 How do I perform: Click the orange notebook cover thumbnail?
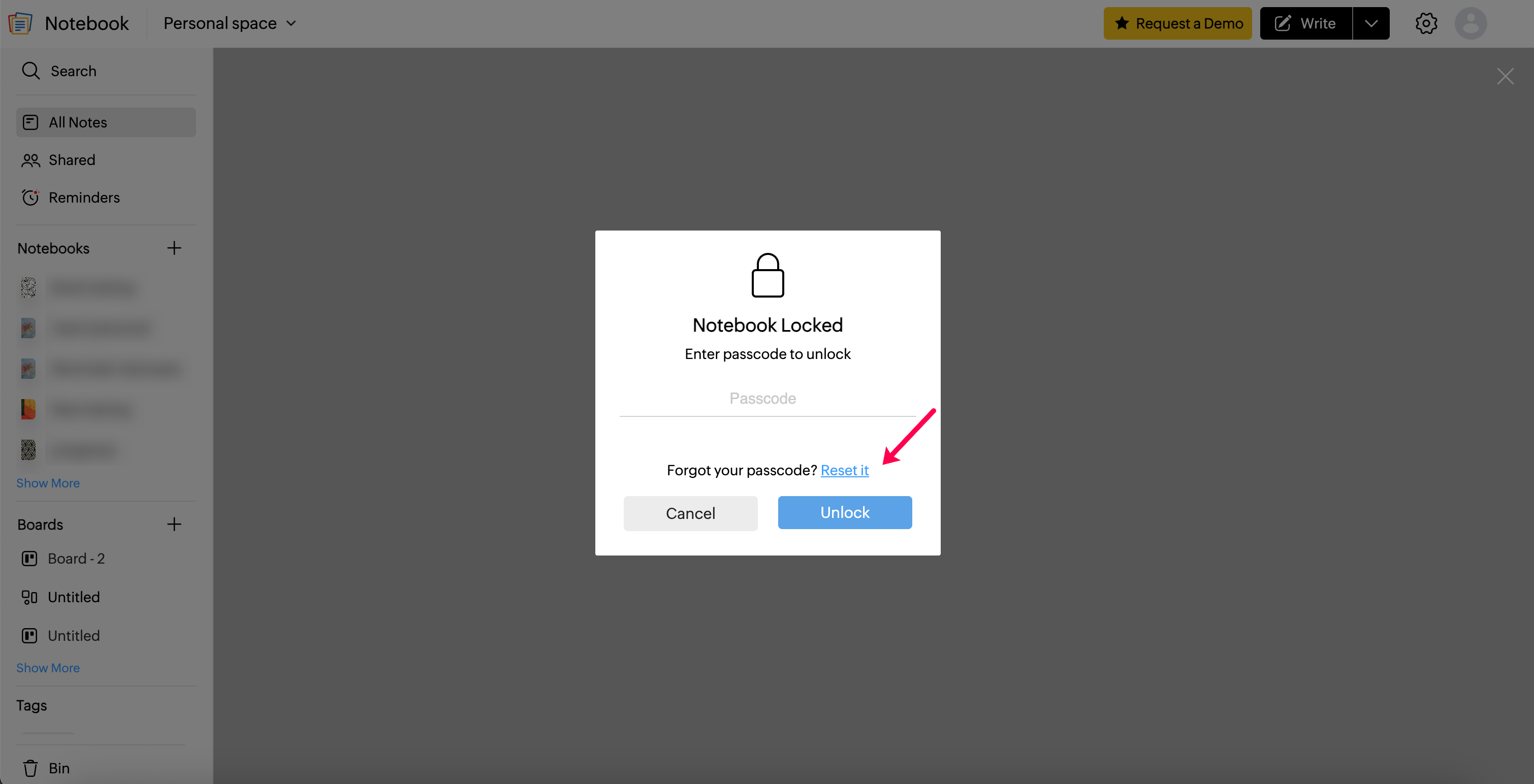point(28,410)
